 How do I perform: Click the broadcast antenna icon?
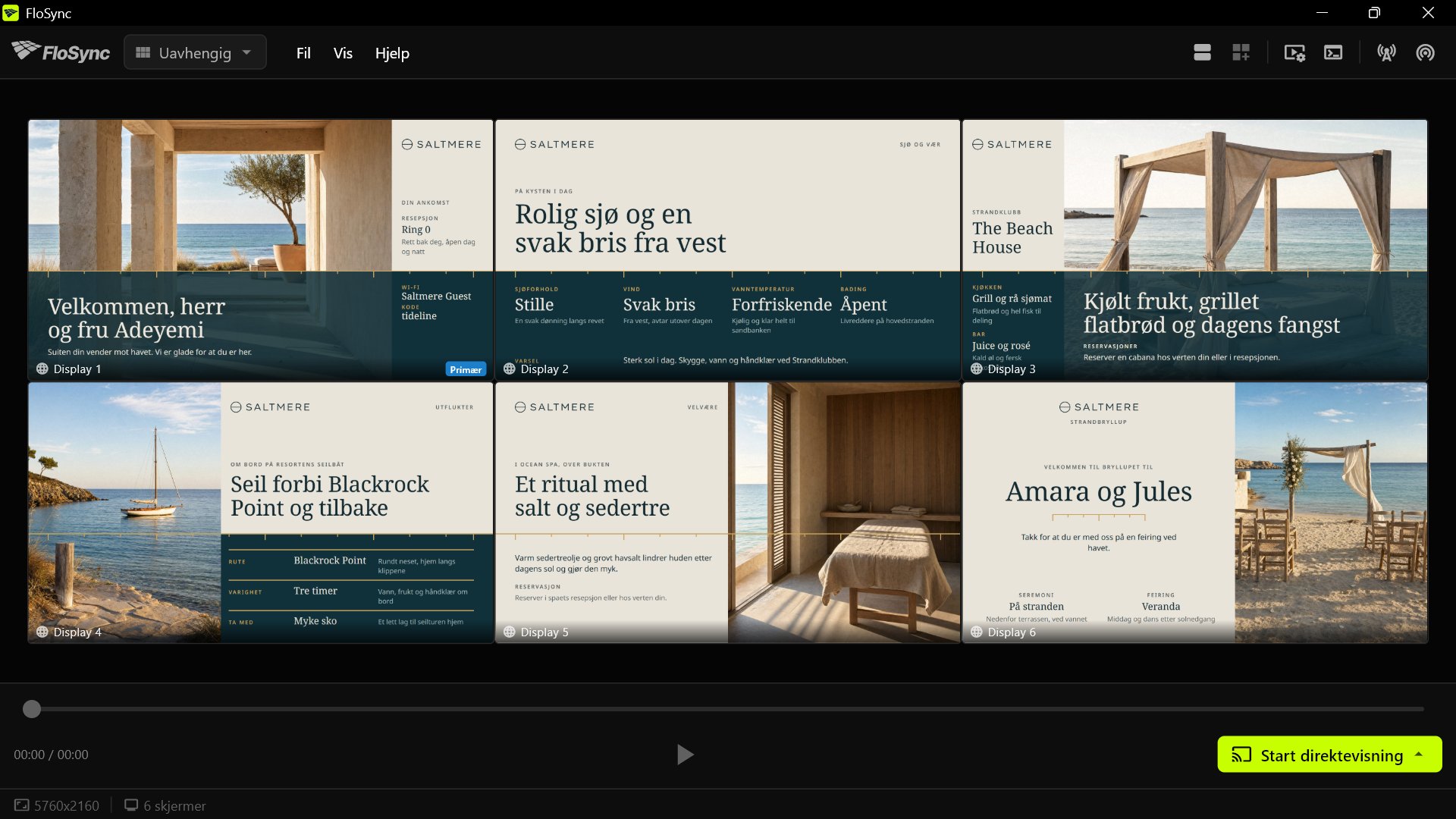[x=1386, y=52]
